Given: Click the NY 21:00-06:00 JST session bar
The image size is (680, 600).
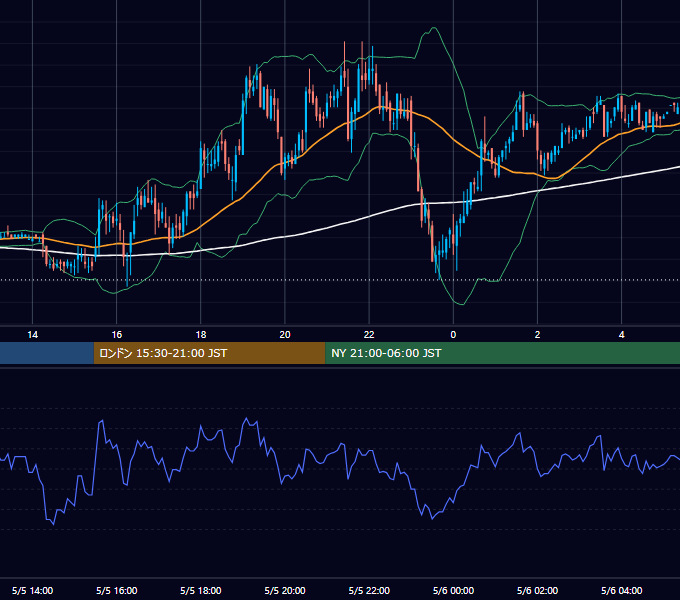Looking at the screenshot, I should pyautogui.click(x=503, y=353).
